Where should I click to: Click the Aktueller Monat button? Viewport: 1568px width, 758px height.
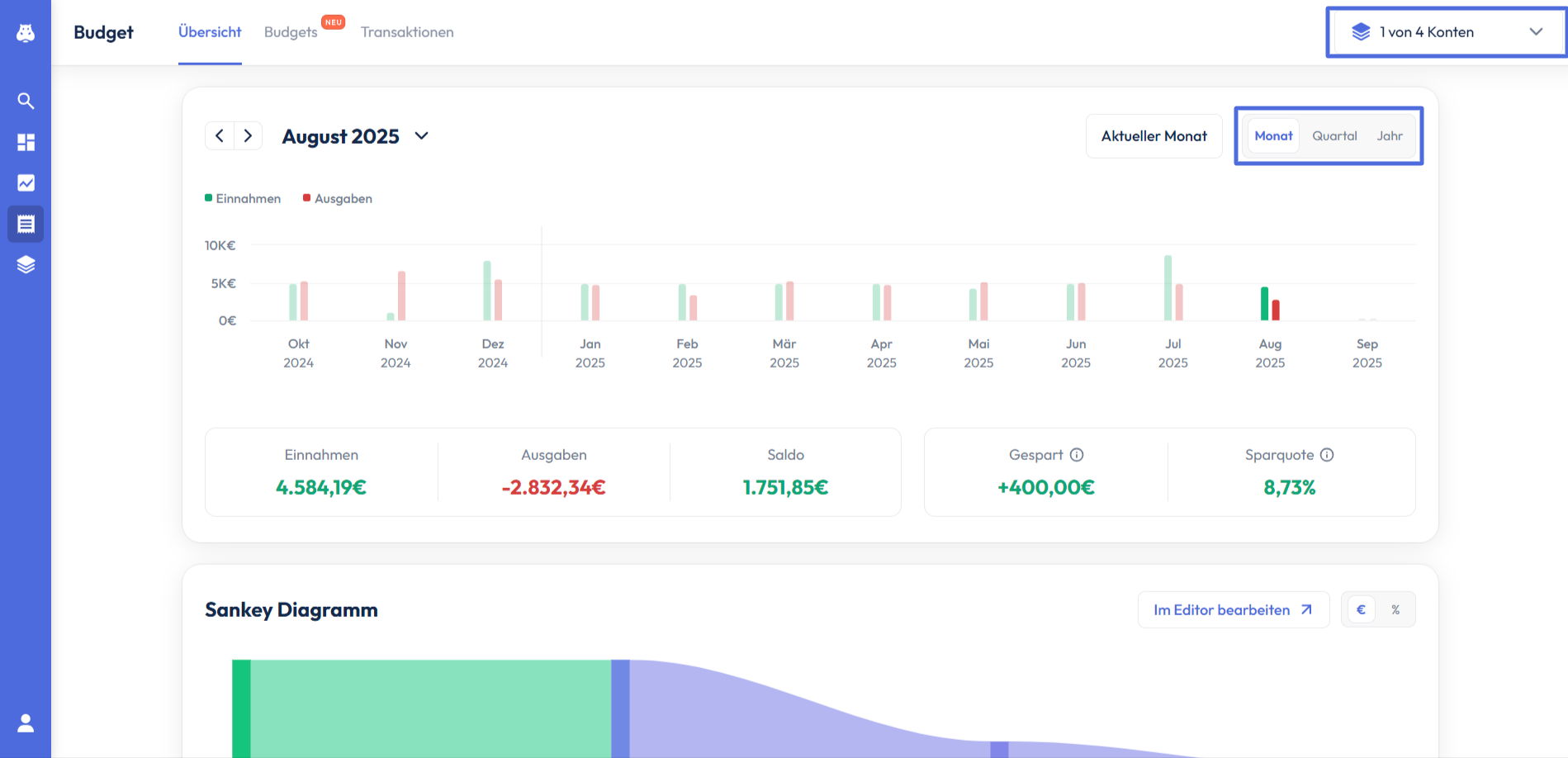point(1153,136)
